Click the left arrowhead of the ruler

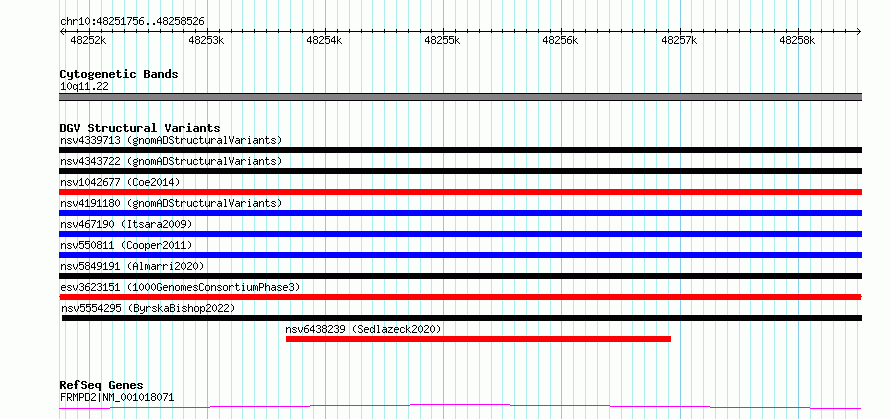[x=62, y=31]
